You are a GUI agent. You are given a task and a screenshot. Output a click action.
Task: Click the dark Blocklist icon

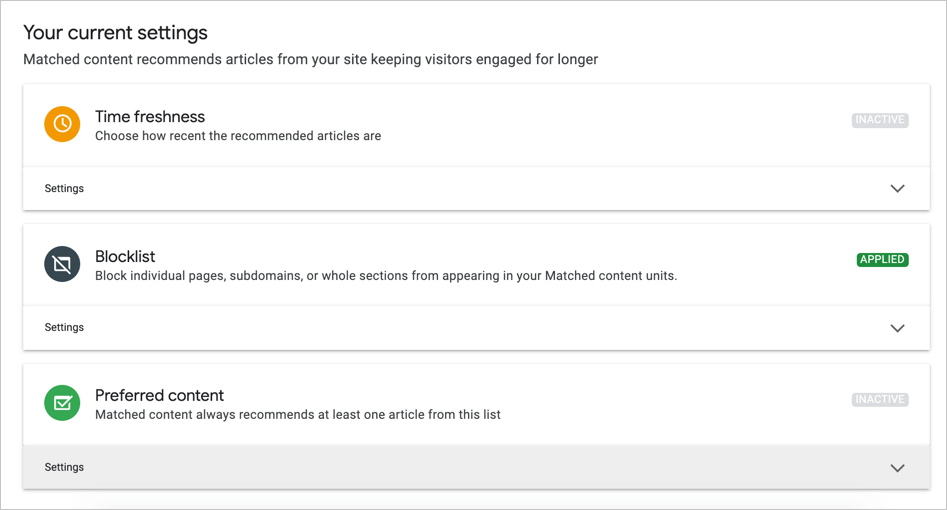(62, 264)
